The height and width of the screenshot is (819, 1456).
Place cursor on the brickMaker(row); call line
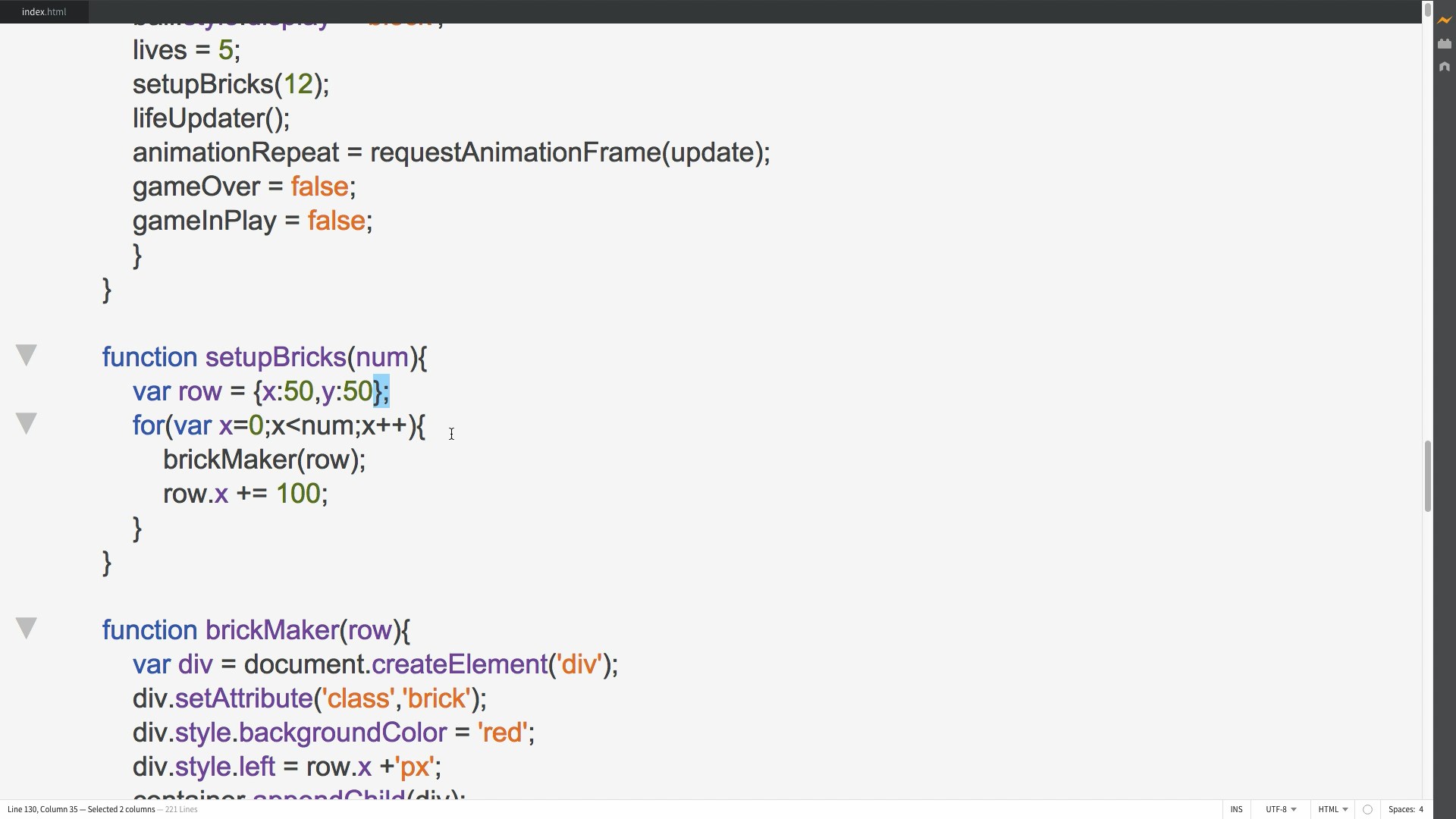[264, 460]
